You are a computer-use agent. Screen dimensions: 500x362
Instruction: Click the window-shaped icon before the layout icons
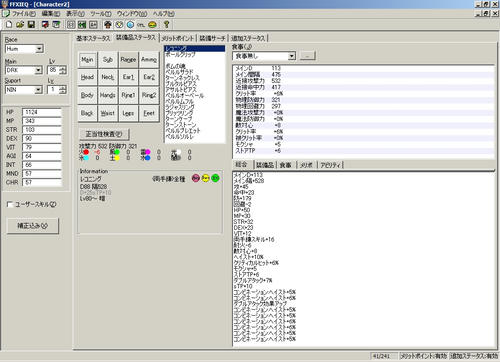tap(56, 24)
